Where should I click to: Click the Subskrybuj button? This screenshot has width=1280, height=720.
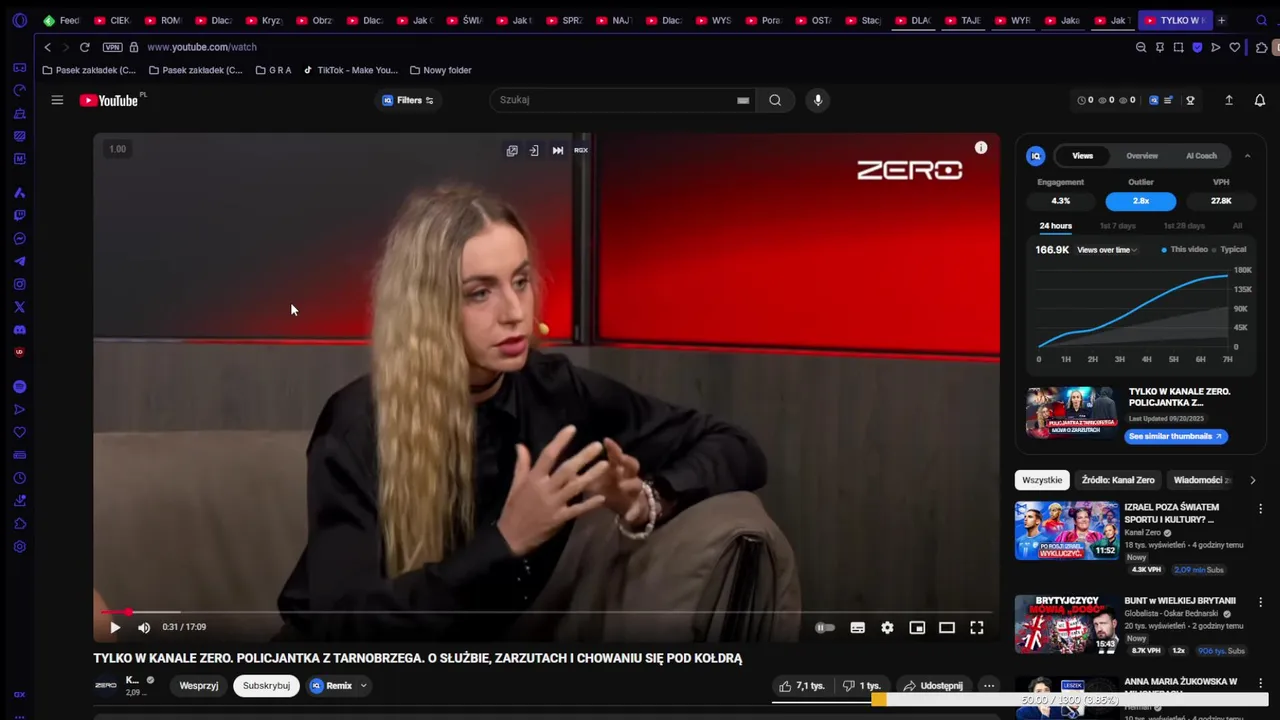[266, 686]
